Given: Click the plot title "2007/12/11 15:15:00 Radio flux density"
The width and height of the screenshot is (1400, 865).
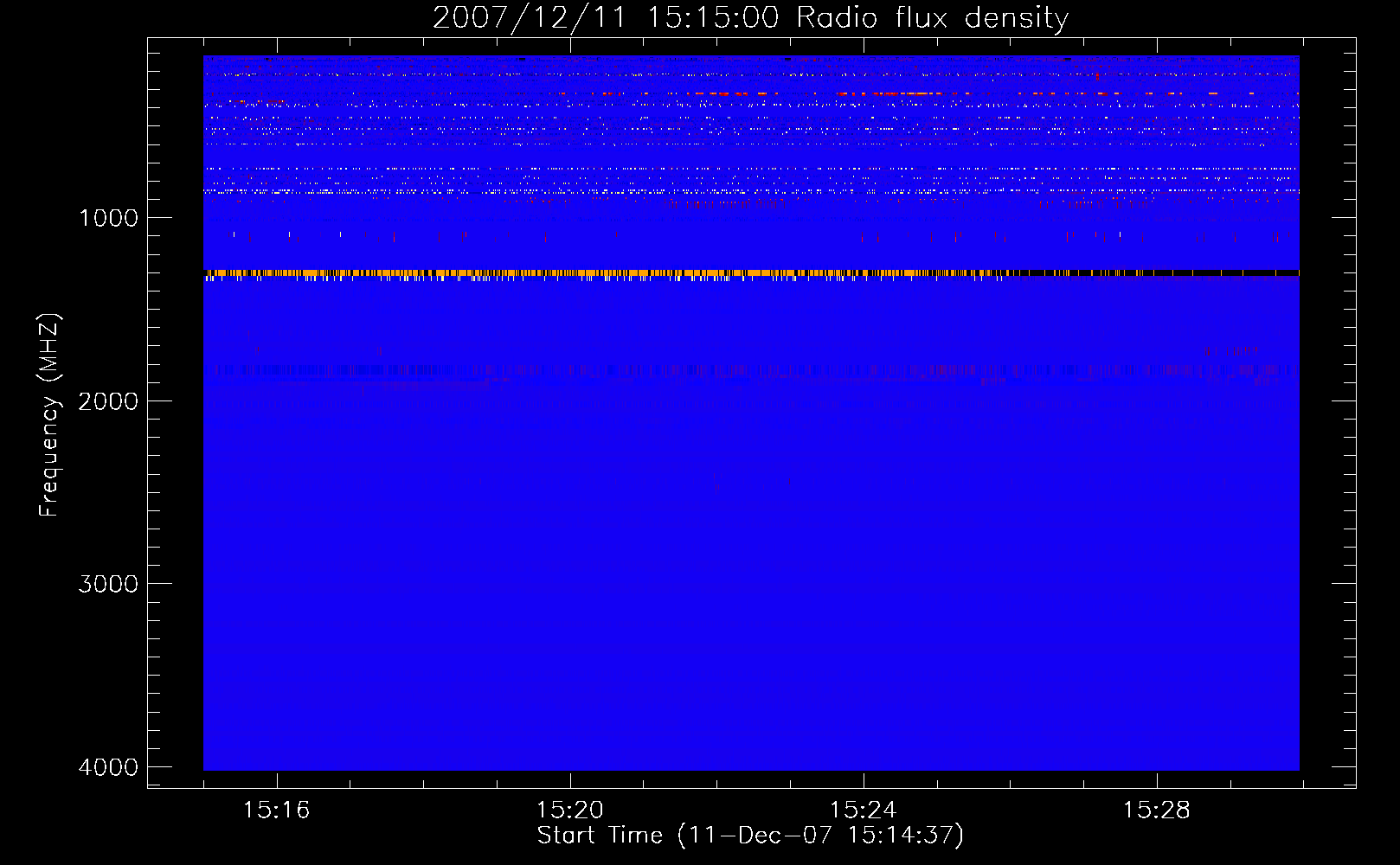Looking at the screenshot, I should tap(750, 17).
